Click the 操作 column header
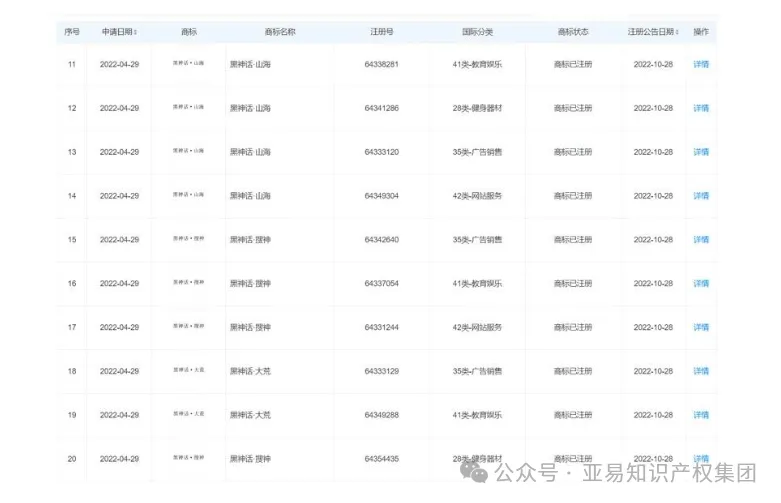This screenshot has width=781, height=503. coord(701,32)
